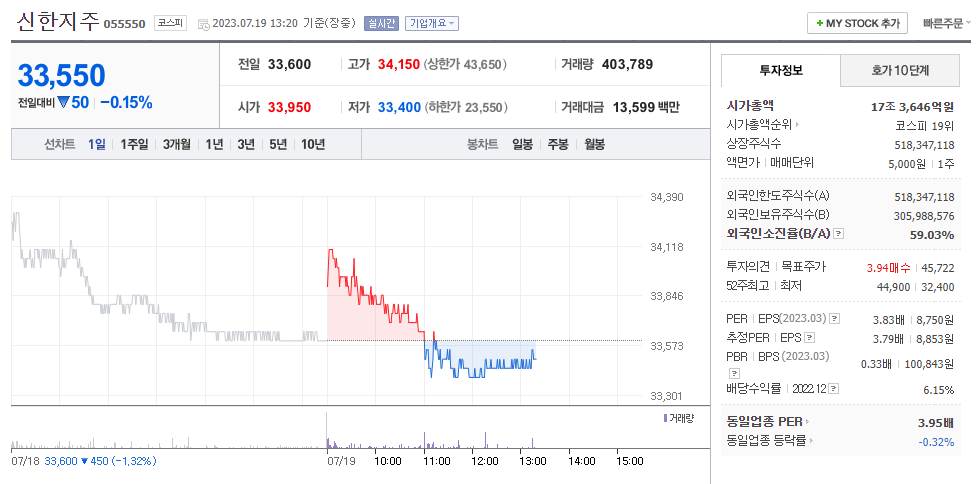Click 거래량 value 403,789

pyautogui.click(x=627, y=64)
